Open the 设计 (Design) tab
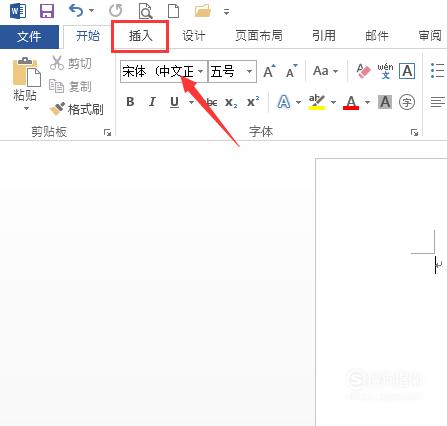Image resolution: width=447 pixels, height=426 pixels. pyautogui.click(x=194, y=36)
